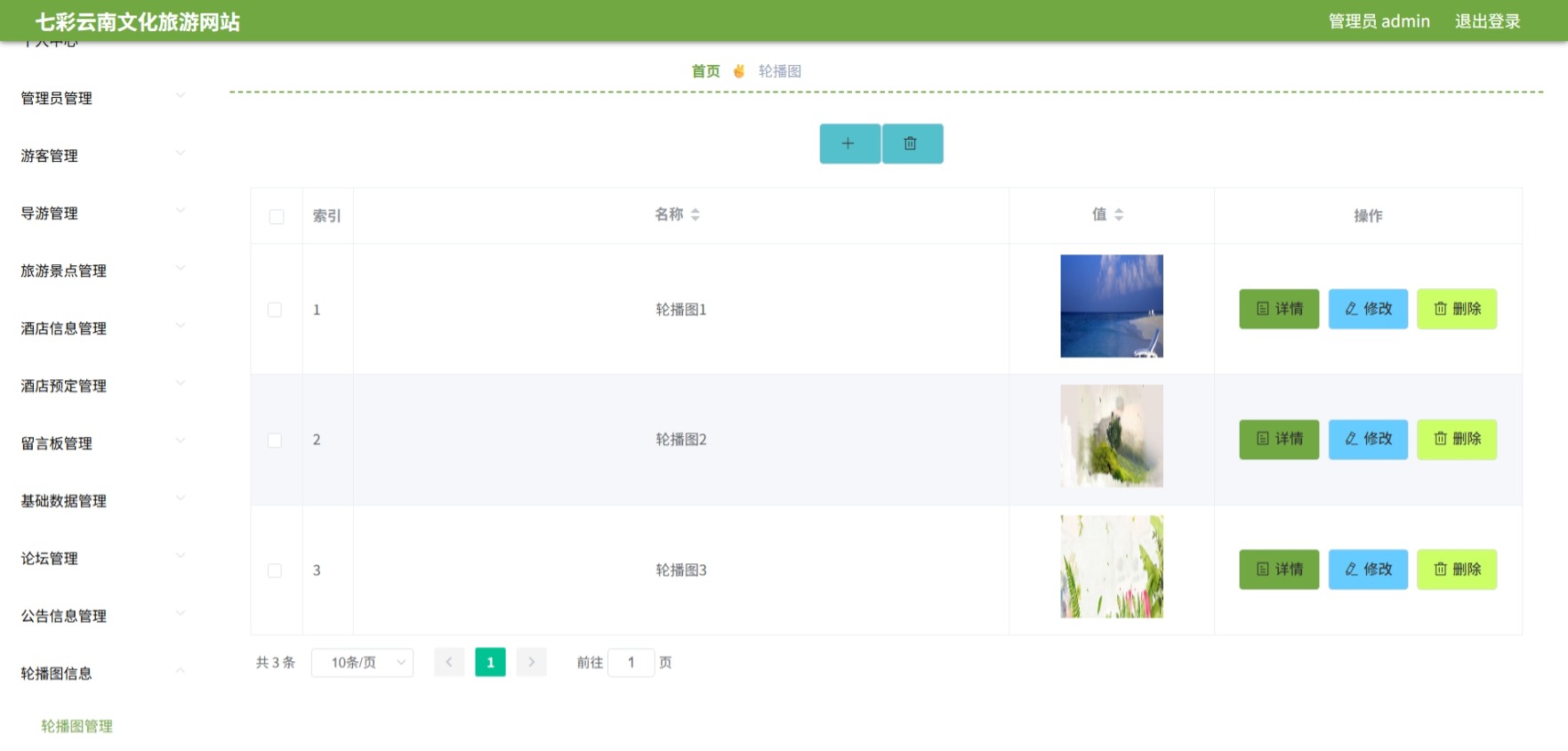The image size is (1568, 751).
Task: Click the 索引 column header
Action: coord(327,216)
